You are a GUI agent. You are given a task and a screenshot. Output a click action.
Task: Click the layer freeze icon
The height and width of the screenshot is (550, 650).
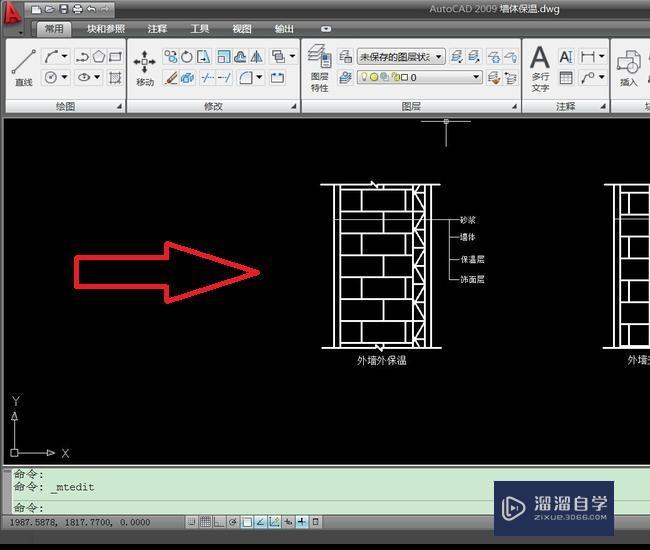point(494,57)
